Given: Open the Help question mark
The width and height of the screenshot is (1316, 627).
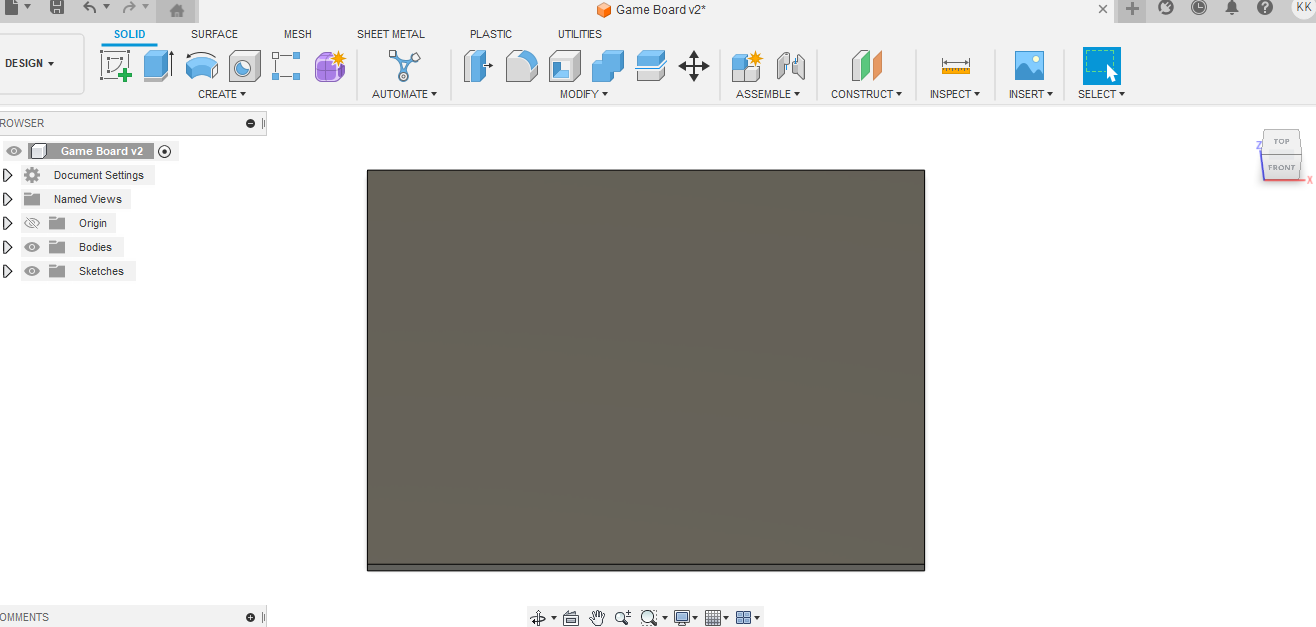Looking at the screenshot, I should click(x=1265, y=8).
